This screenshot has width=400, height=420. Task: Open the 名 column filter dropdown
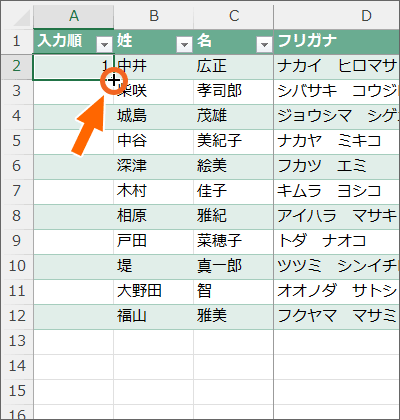[264, 44]
